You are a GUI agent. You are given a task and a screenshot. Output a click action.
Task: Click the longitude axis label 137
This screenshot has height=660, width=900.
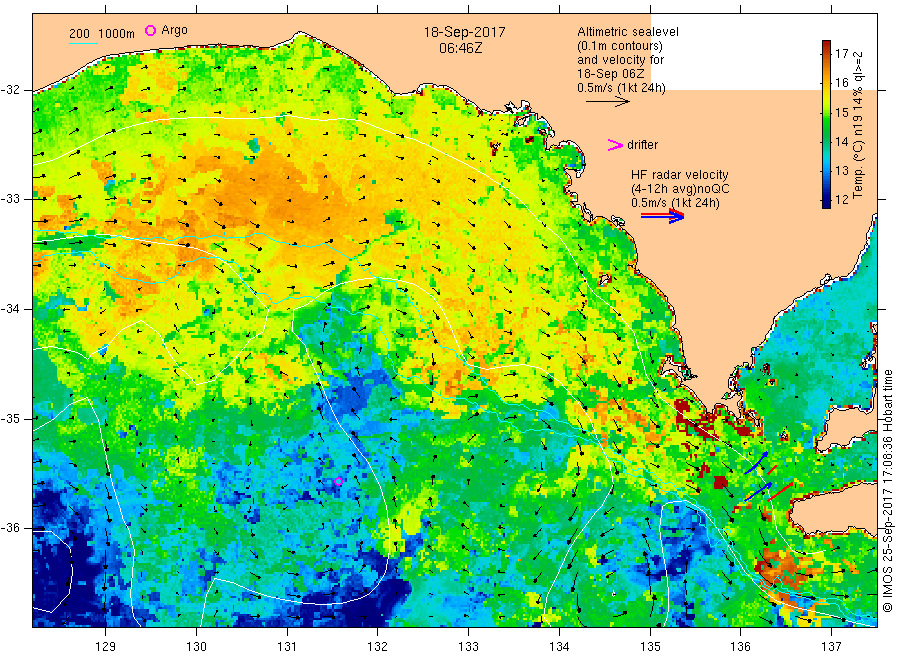tap(831, 647)
